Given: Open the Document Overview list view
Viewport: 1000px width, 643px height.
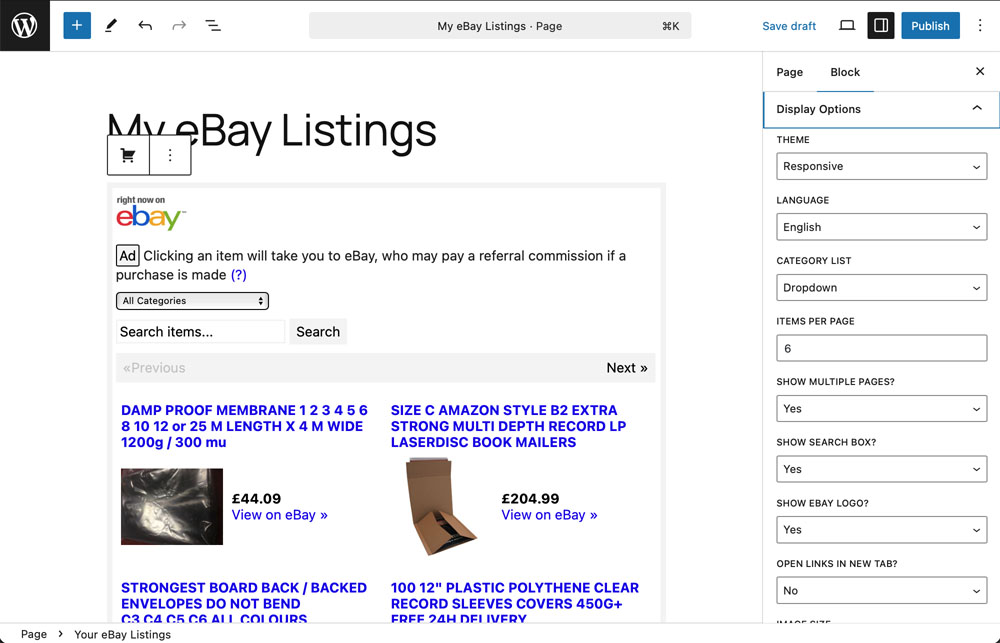Looking at the screenshot, I should pos(213,26).
